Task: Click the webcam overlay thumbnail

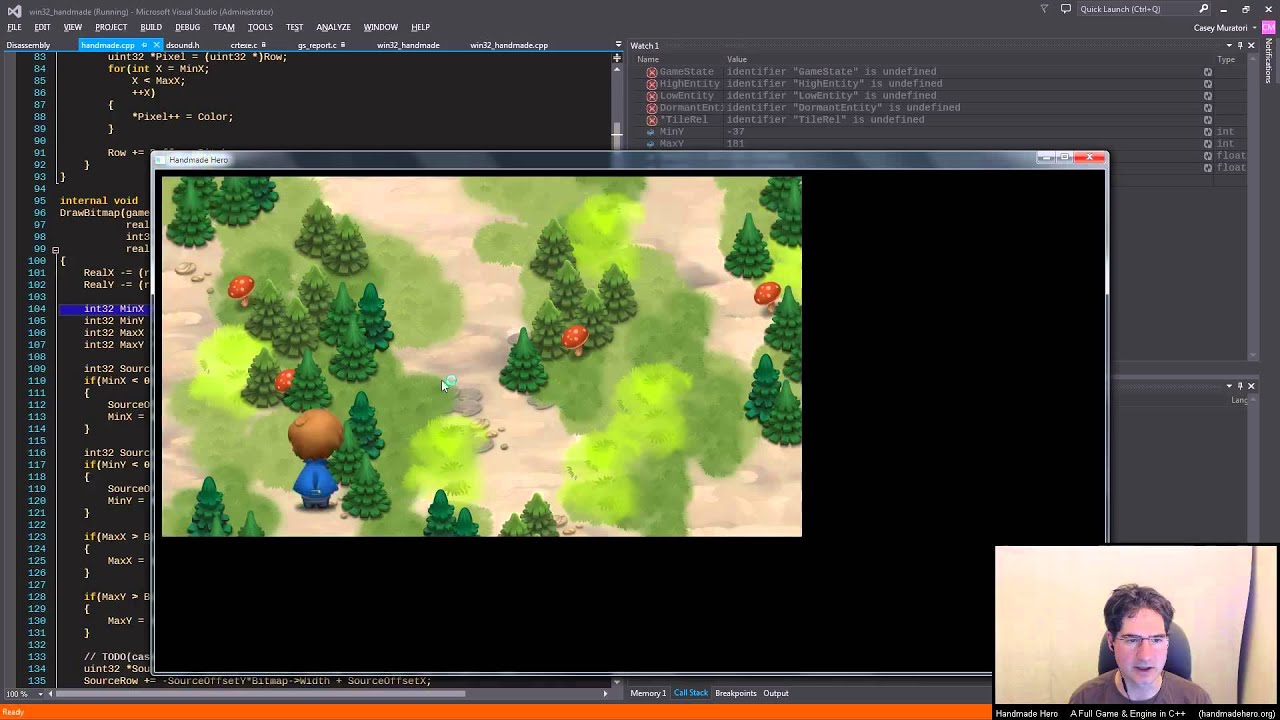Action: point(1136,625)
